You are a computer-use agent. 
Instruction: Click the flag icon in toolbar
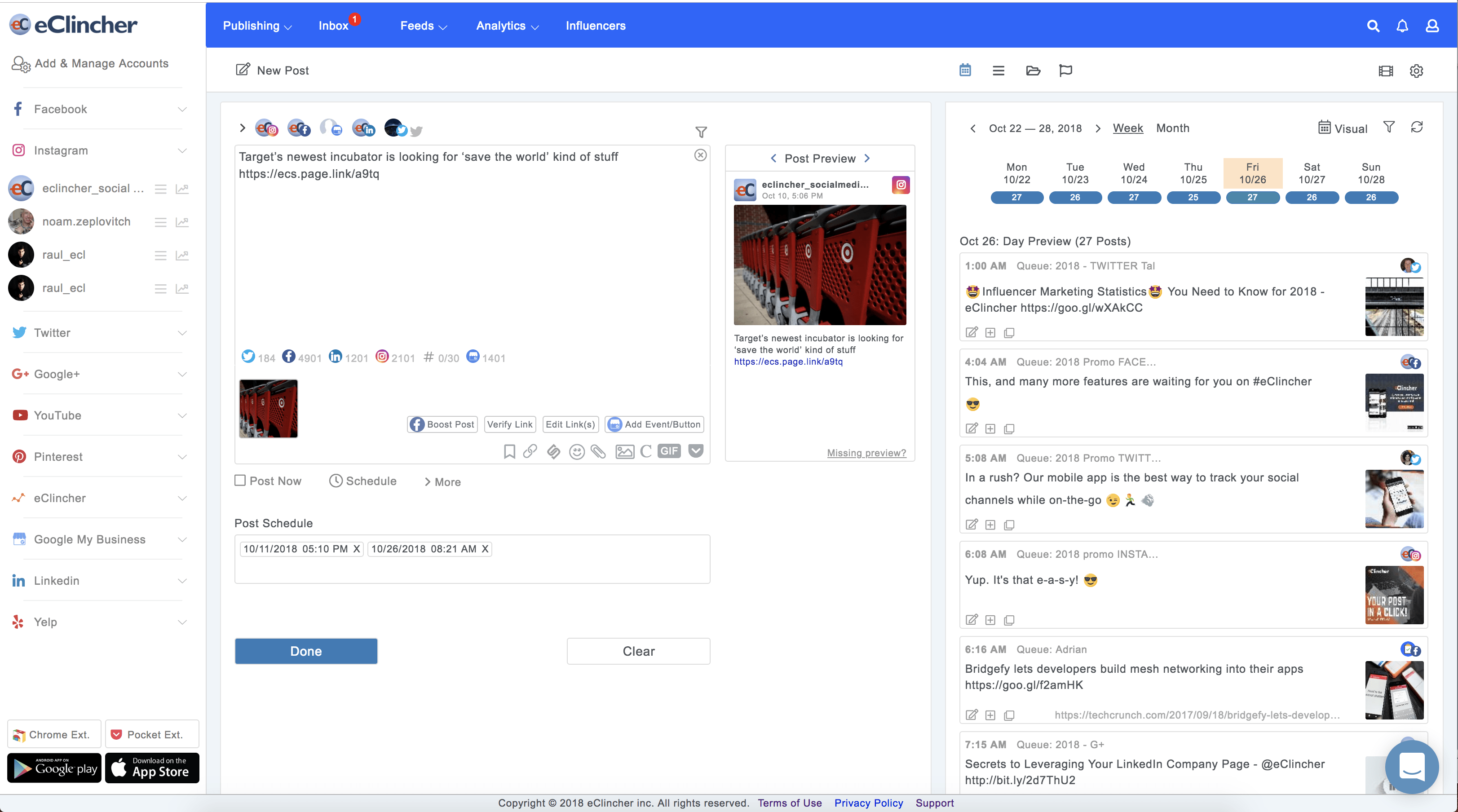pos(1065,70)
